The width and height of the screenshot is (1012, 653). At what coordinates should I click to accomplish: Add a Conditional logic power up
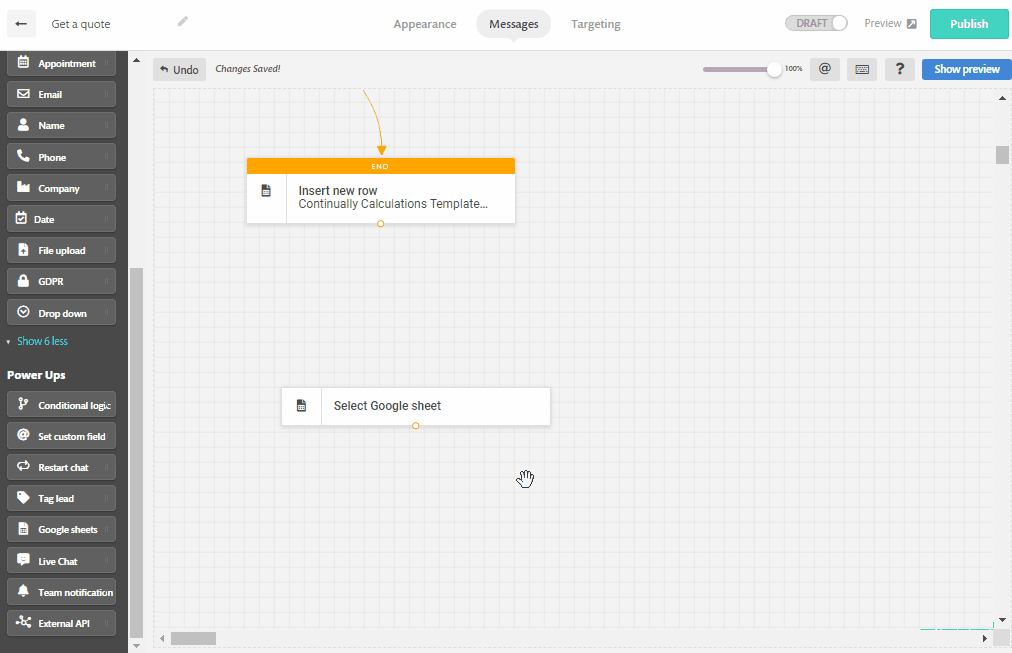61,405
